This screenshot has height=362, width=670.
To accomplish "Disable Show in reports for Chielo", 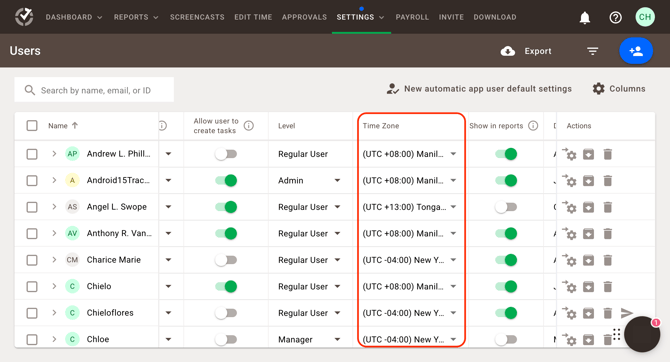I will pyautogui.click(x=506, y=286).
